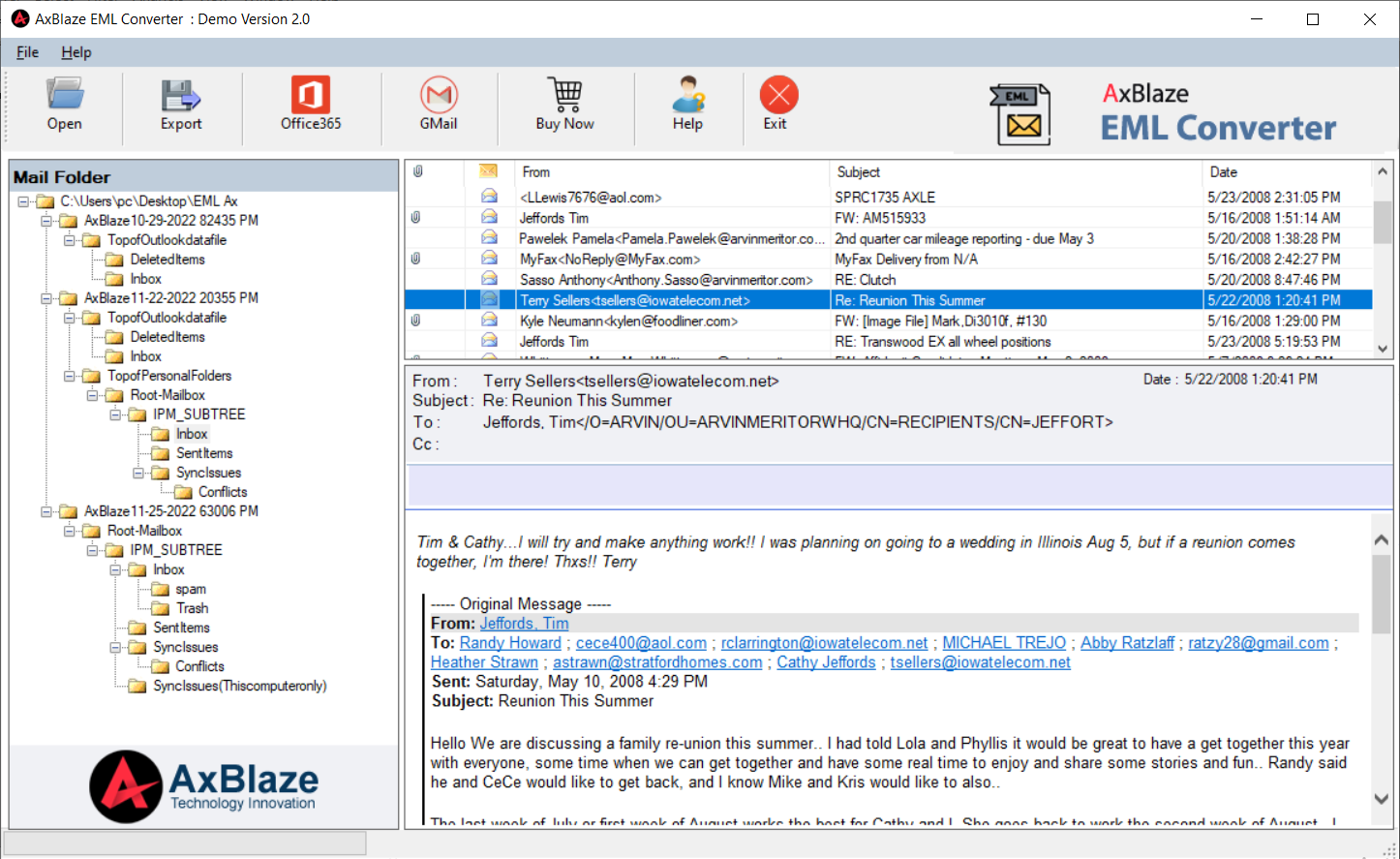Select the Trash folder
This screenshot has width=1400, height=859.
pos(192,608)
